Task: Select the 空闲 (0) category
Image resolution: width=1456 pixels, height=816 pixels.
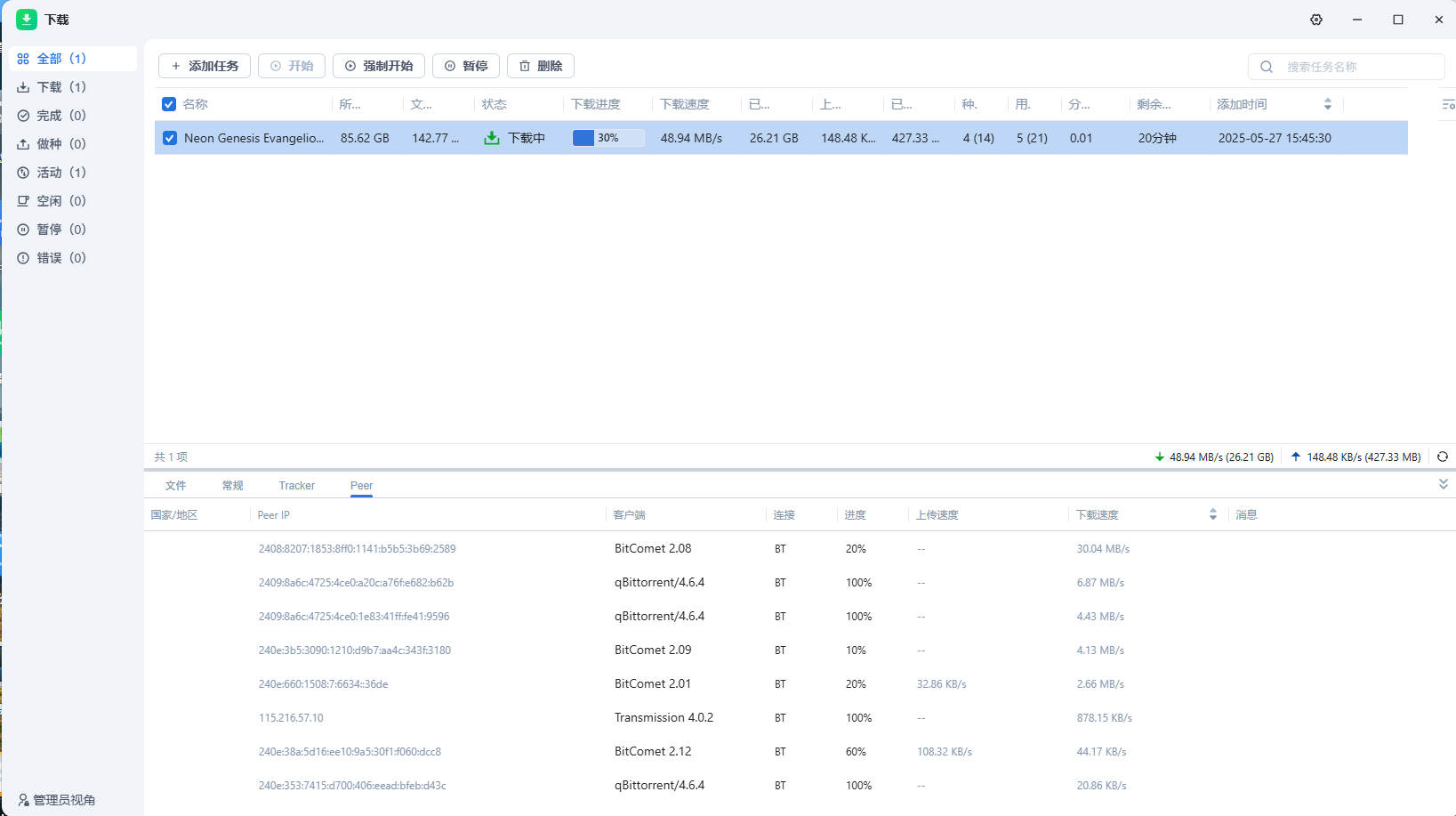Action: click(x=73, y=201)
